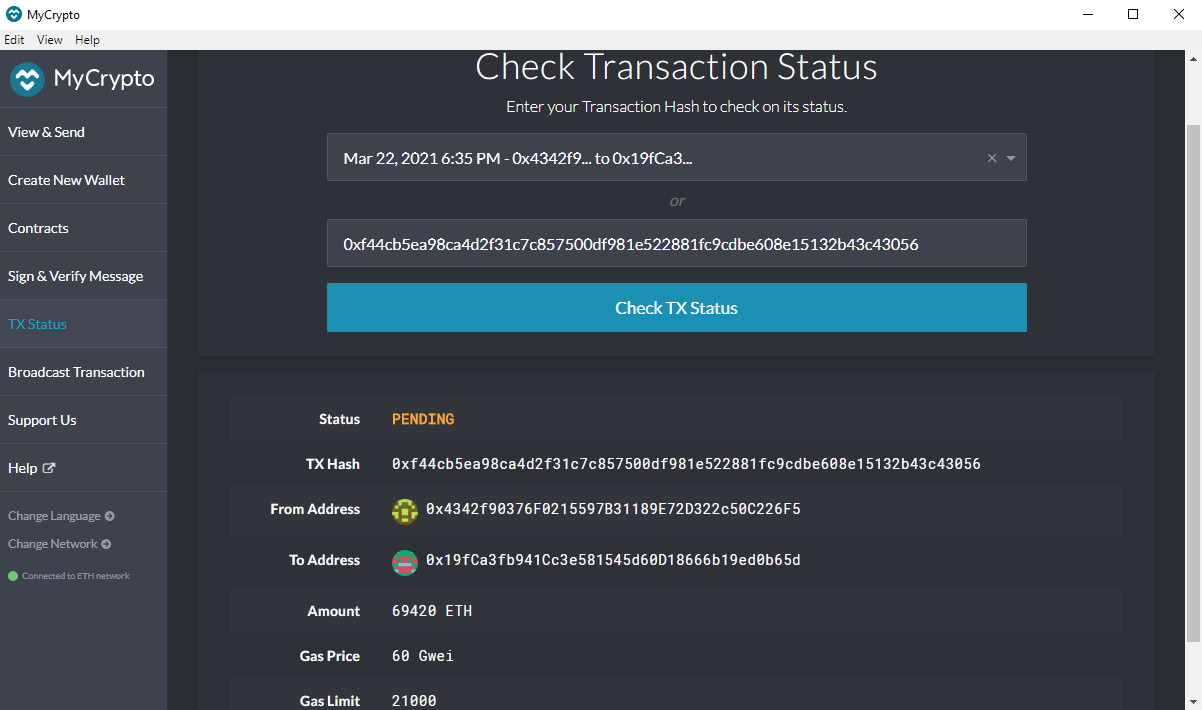Click the external link icon beside Help
1202x710 pixels.
coord(48,468)
